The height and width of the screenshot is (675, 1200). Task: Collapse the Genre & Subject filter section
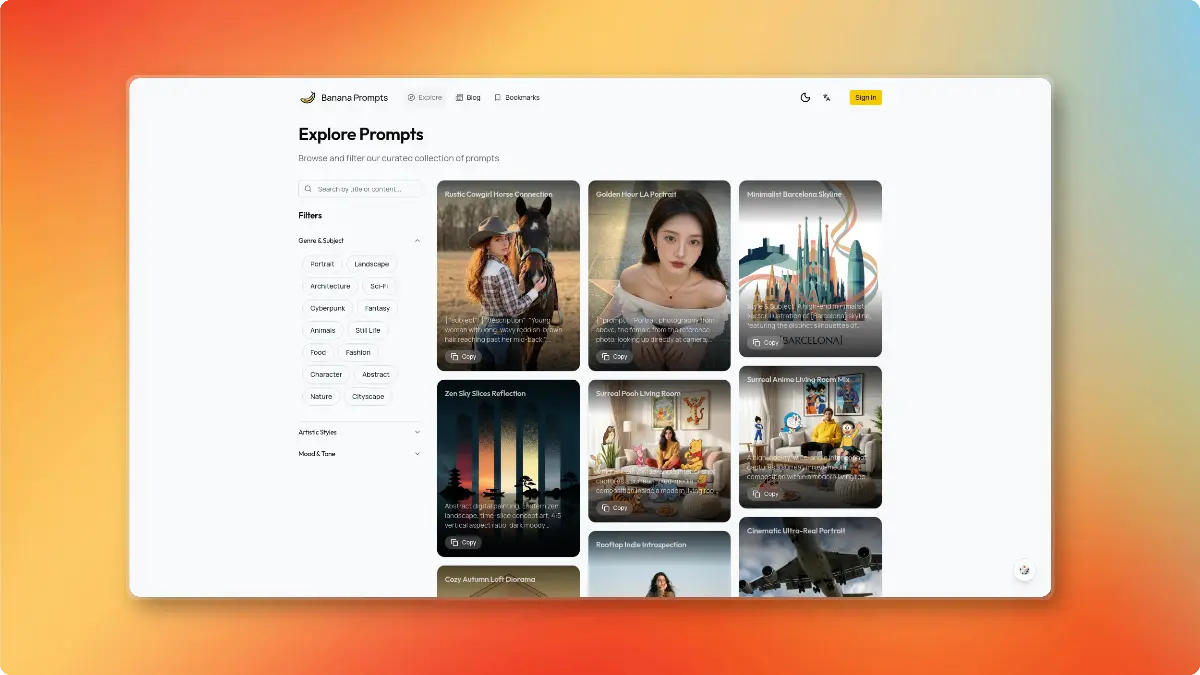(x=417, y=241)
